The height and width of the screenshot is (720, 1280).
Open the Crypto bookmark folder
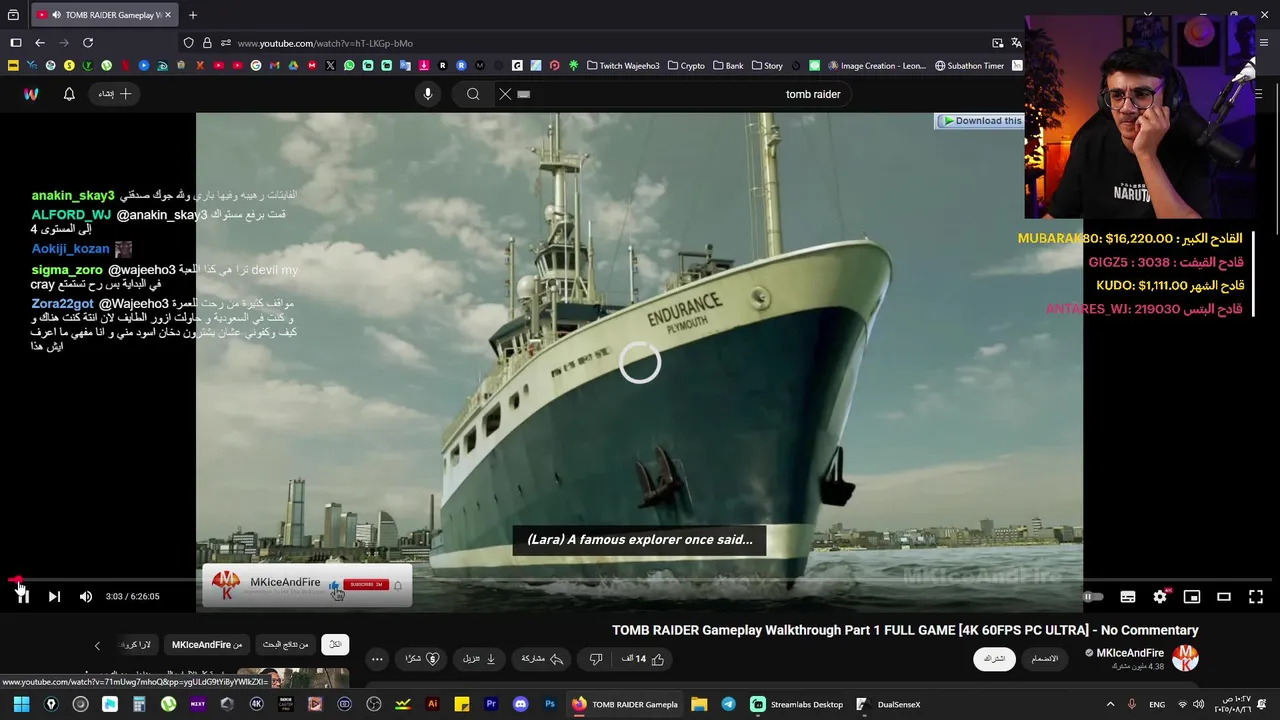686,66
